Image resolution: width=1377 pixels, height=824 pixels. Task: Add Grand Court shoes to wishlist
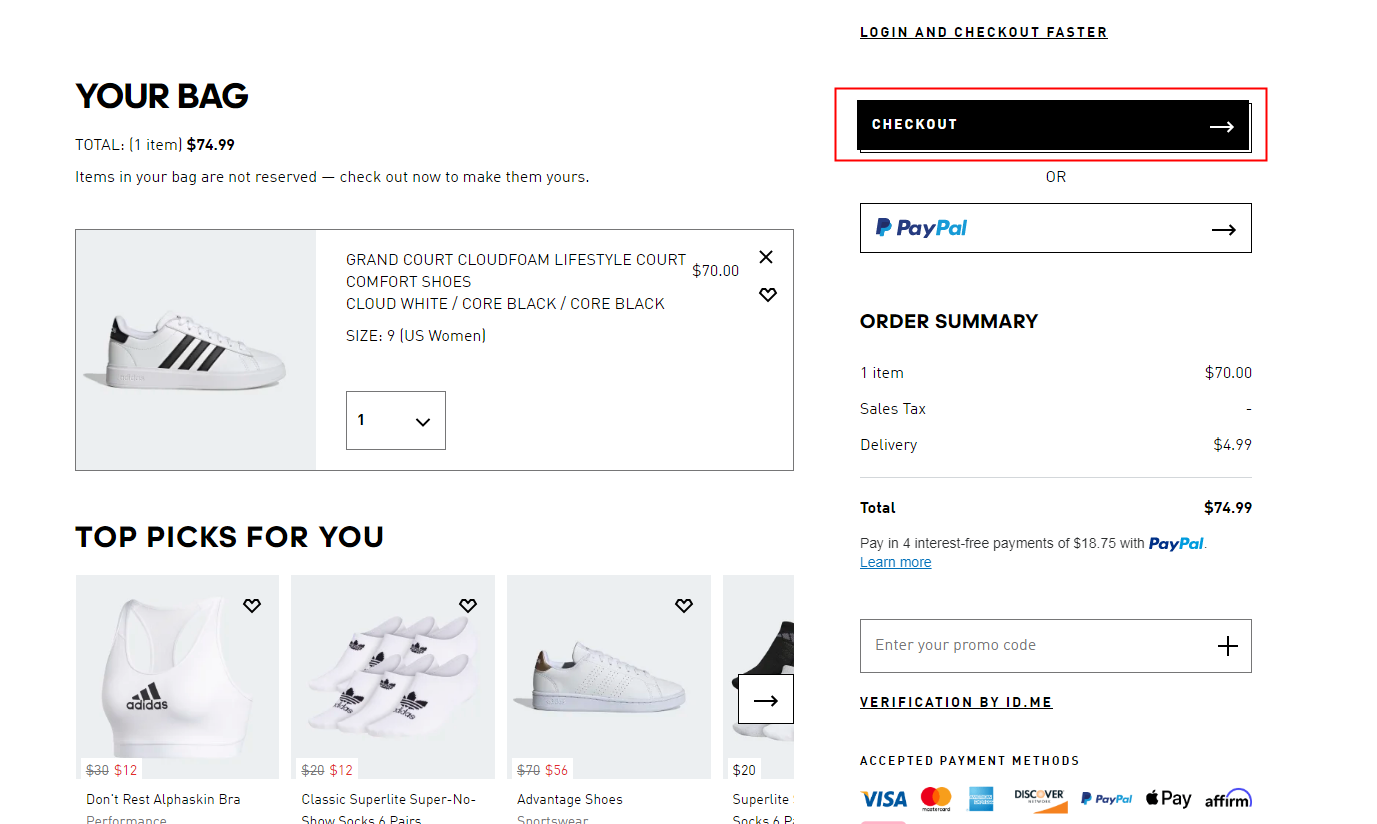point(767,295)
